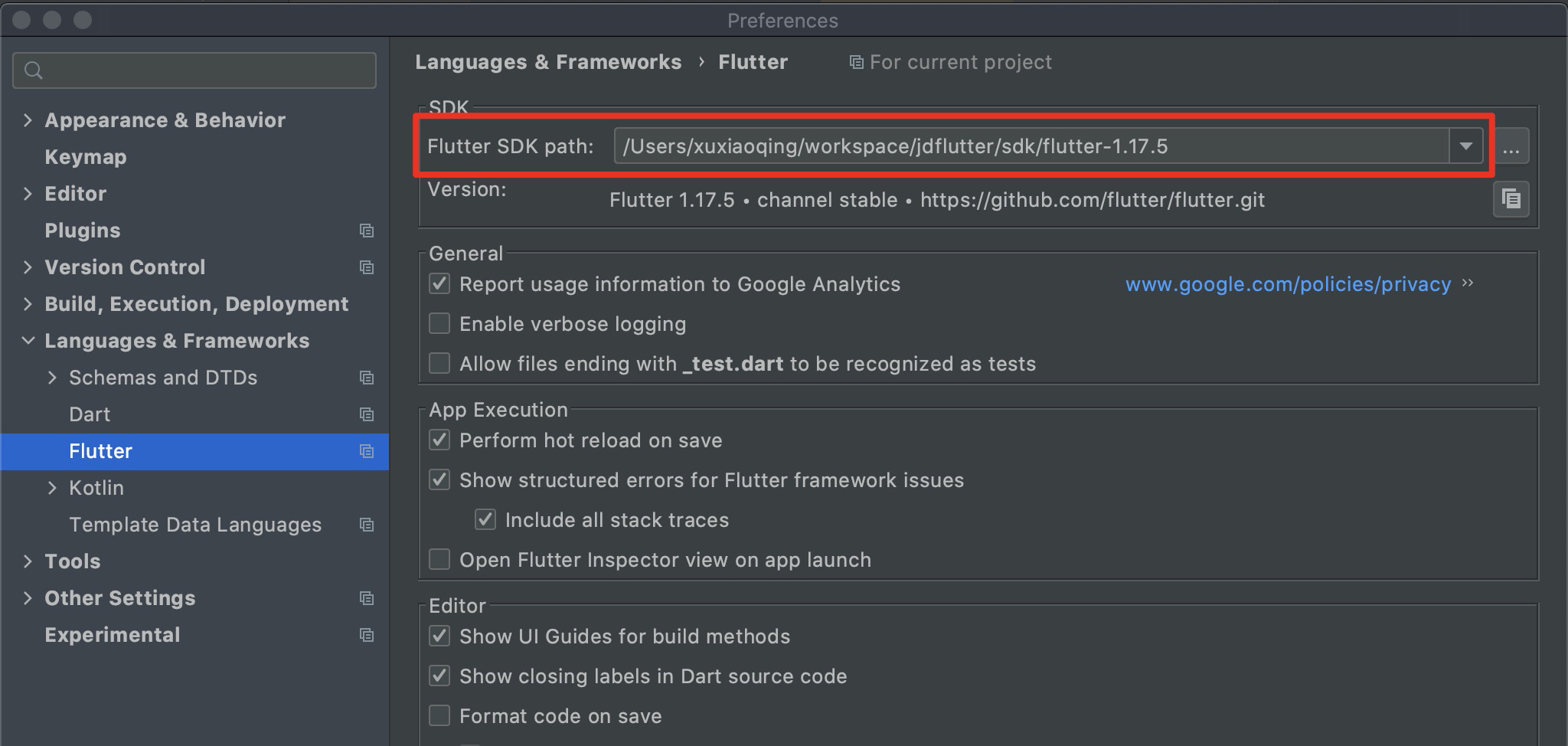Image resolution: width=1568 pixels, height=746 pixels.
Task: Click the arrow icon after privacy link
Action: 1468,283
